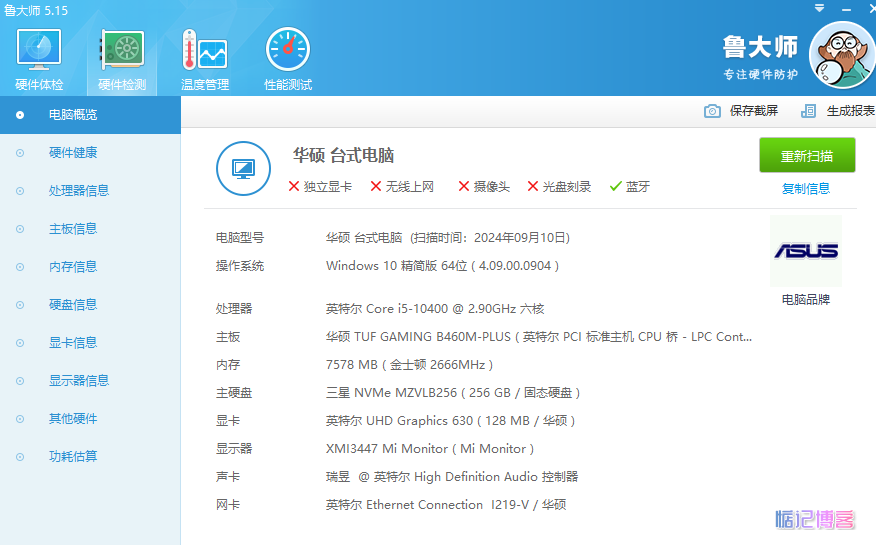Image resolution: width=876 pixels, height=545 pixels.
Task: Click the 电脑品牌 label
Action: 806,300
